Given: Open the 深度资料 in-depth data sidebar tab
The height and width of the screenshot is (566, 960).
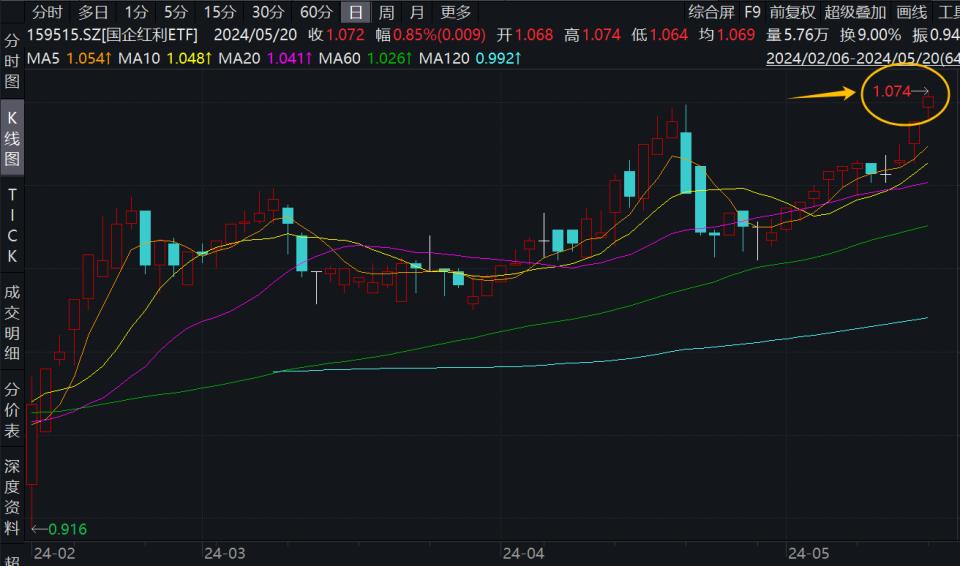Looking at the screenshot, I should point(12,497).
